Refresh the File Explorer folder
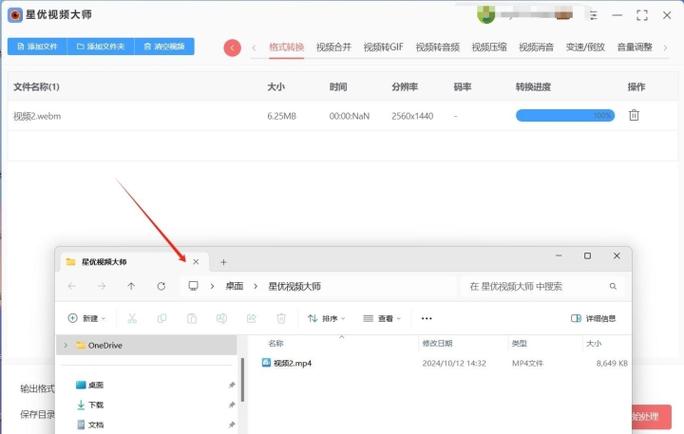 tap(161, 286)
